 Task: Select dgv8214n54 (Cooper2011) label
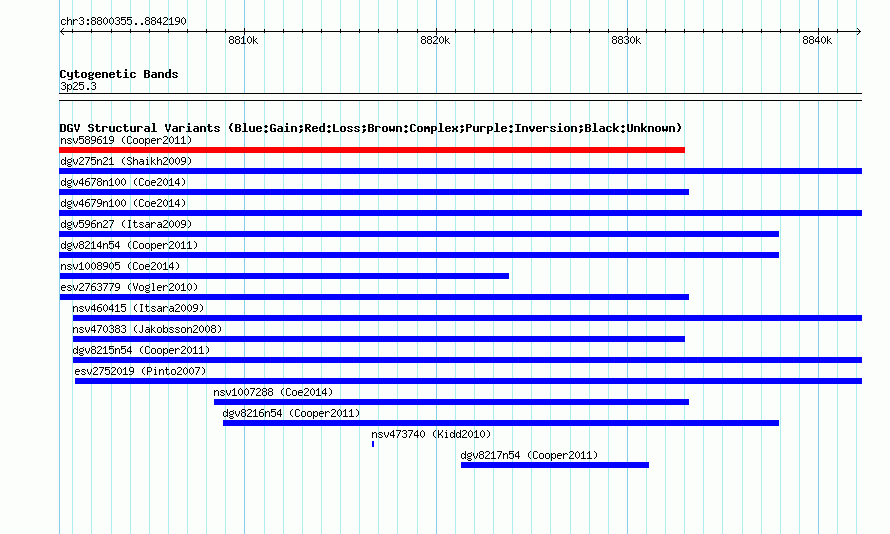[129, 245]
